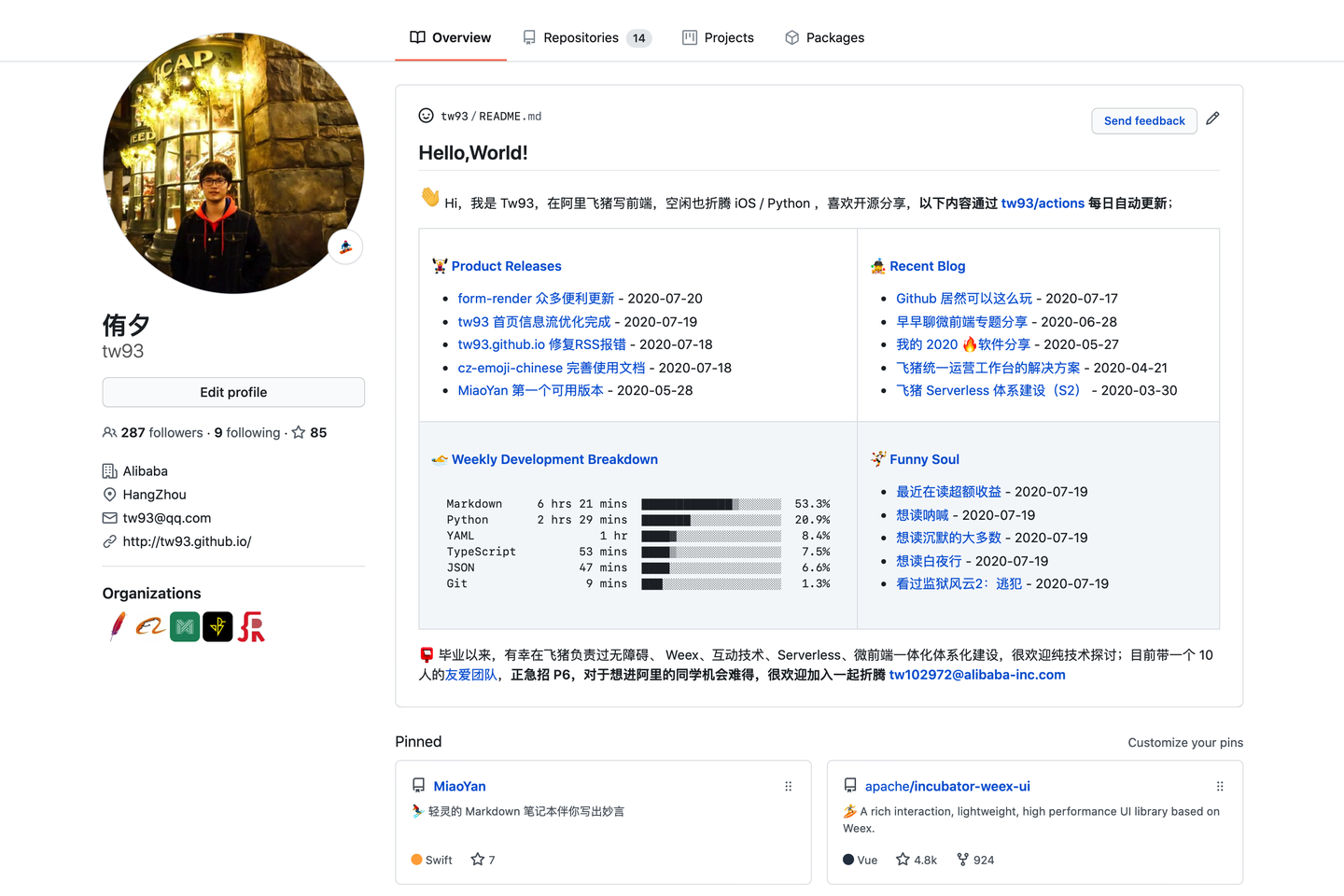Click the green M organization avatar

coord(184,626)
